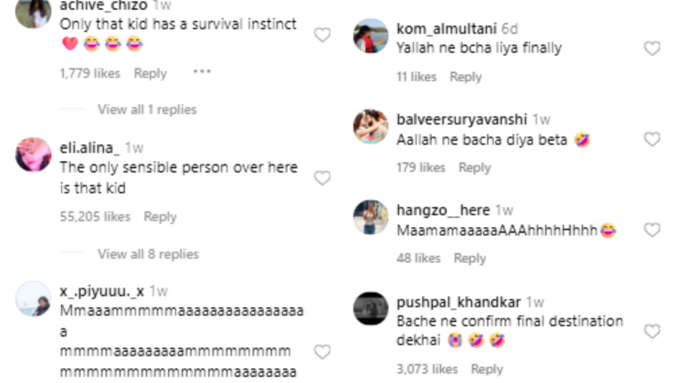Reply to pushpal_khandkar's comment

point(487,369)
